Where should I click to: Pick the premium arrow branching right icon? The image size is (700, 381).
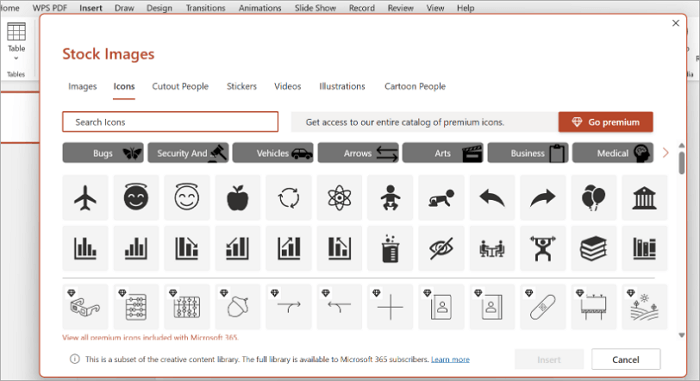coord(288,307)
